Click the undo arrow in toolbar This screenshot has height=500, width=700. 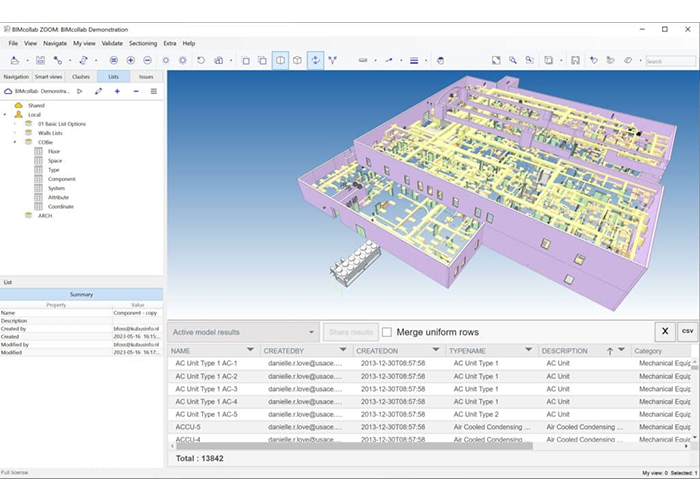coord(201,61)
